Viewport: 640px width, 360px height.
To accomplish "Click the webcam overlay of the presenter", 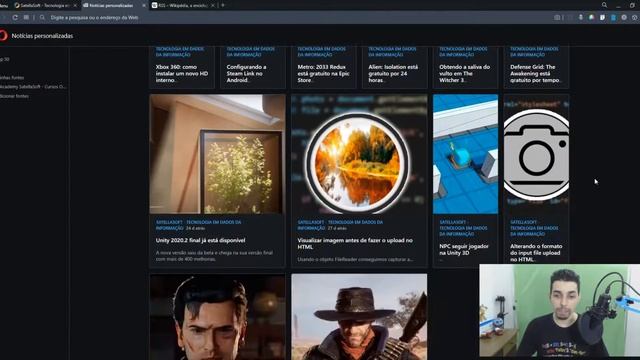I will click(560, 310).
